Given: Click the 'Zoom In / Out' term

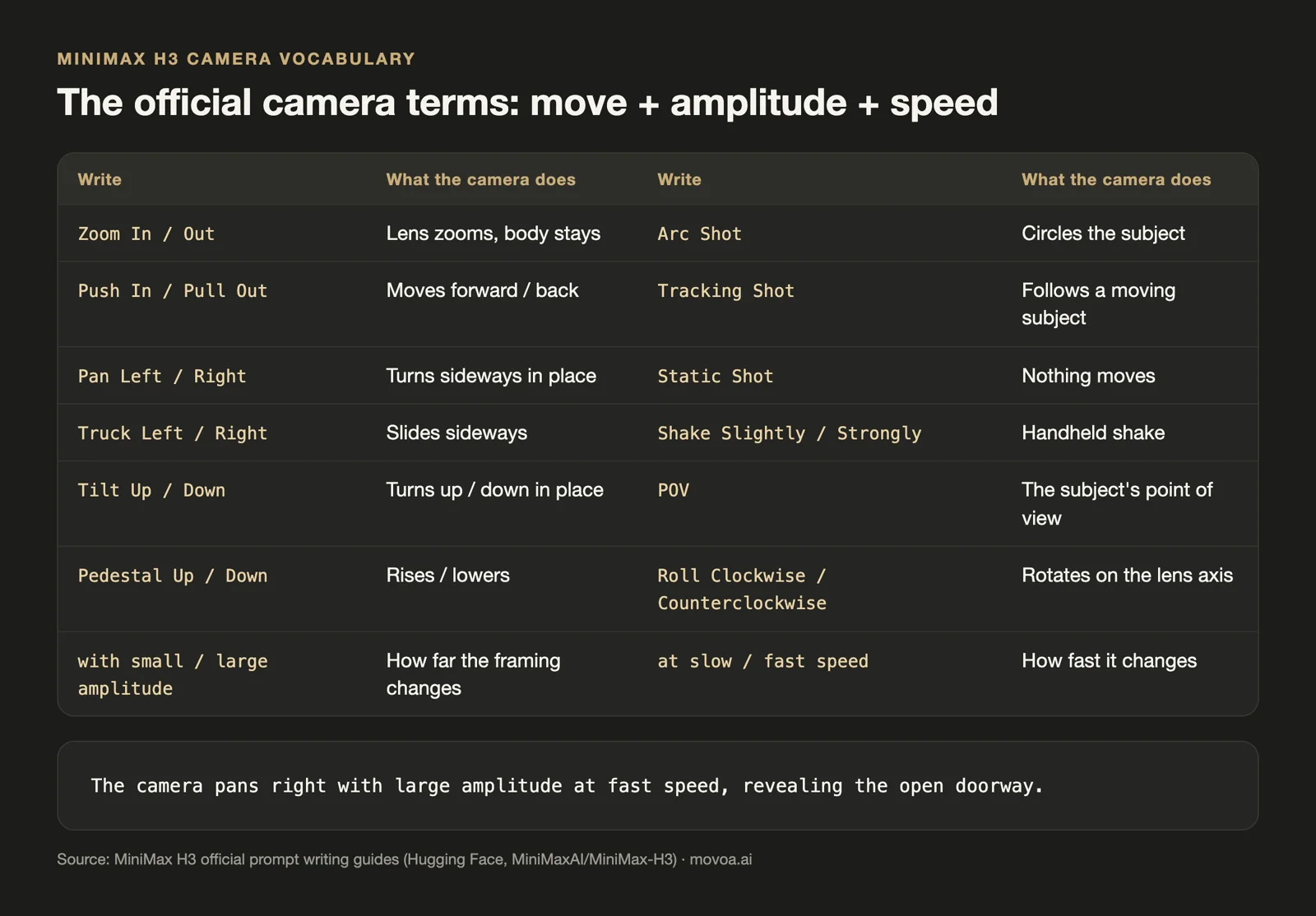Looking at the screenshot, I should [x=146, y=234].
